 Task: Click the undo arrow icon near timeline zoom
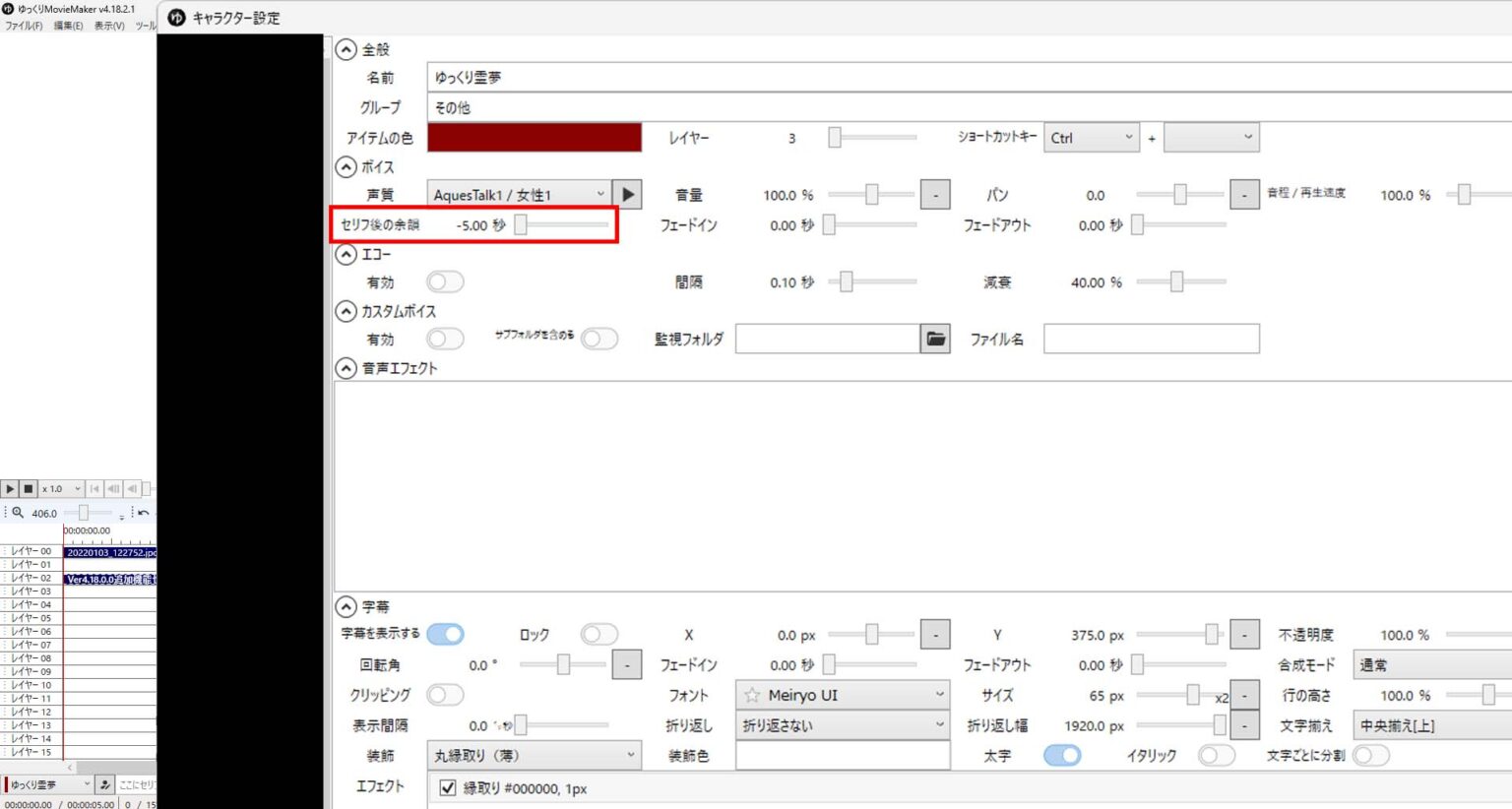click(144, 513)
